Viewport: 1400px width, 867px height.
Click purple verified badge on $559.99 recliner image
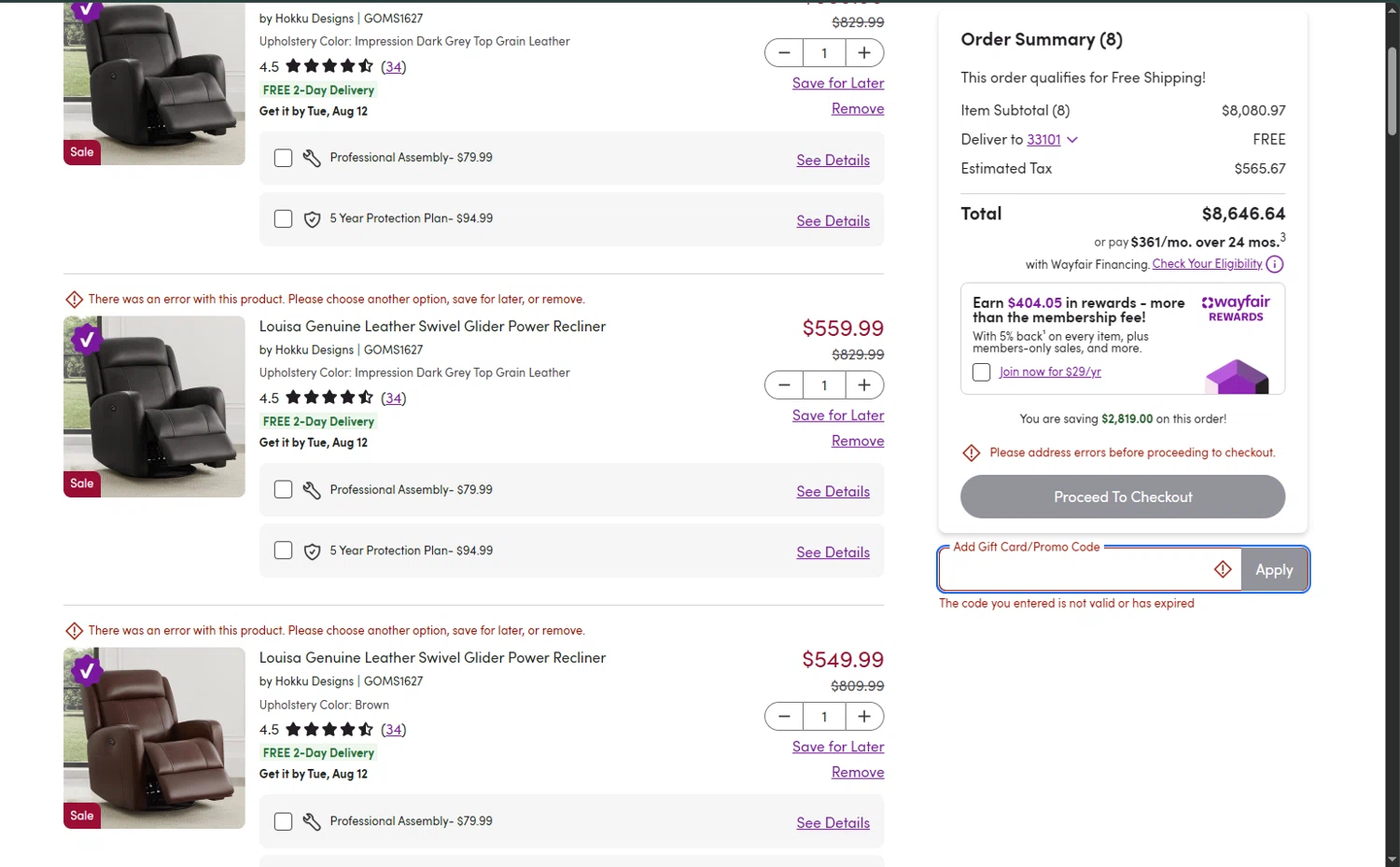tap(87, 339)
